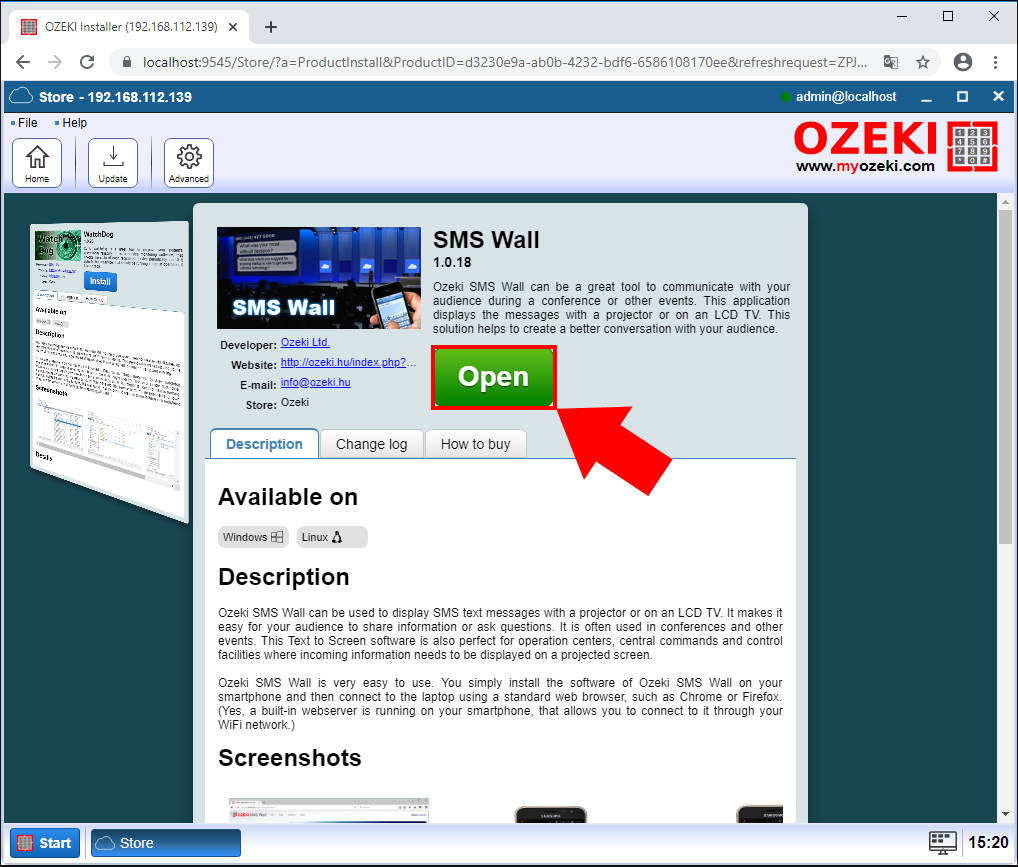Go to the Home toolbar icon
Screen dimensions: 1018x867
[37, 162]
